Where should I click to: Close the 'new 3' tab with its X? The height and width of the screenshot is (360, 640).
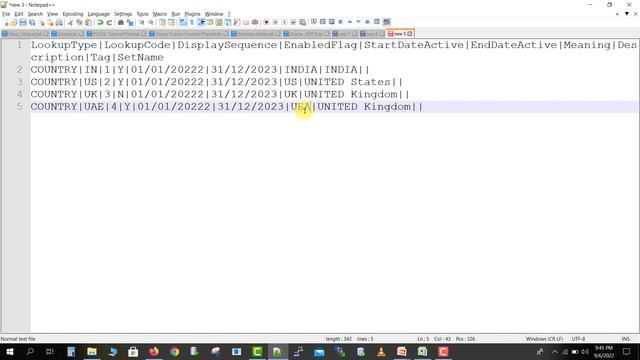pos(410,33)
